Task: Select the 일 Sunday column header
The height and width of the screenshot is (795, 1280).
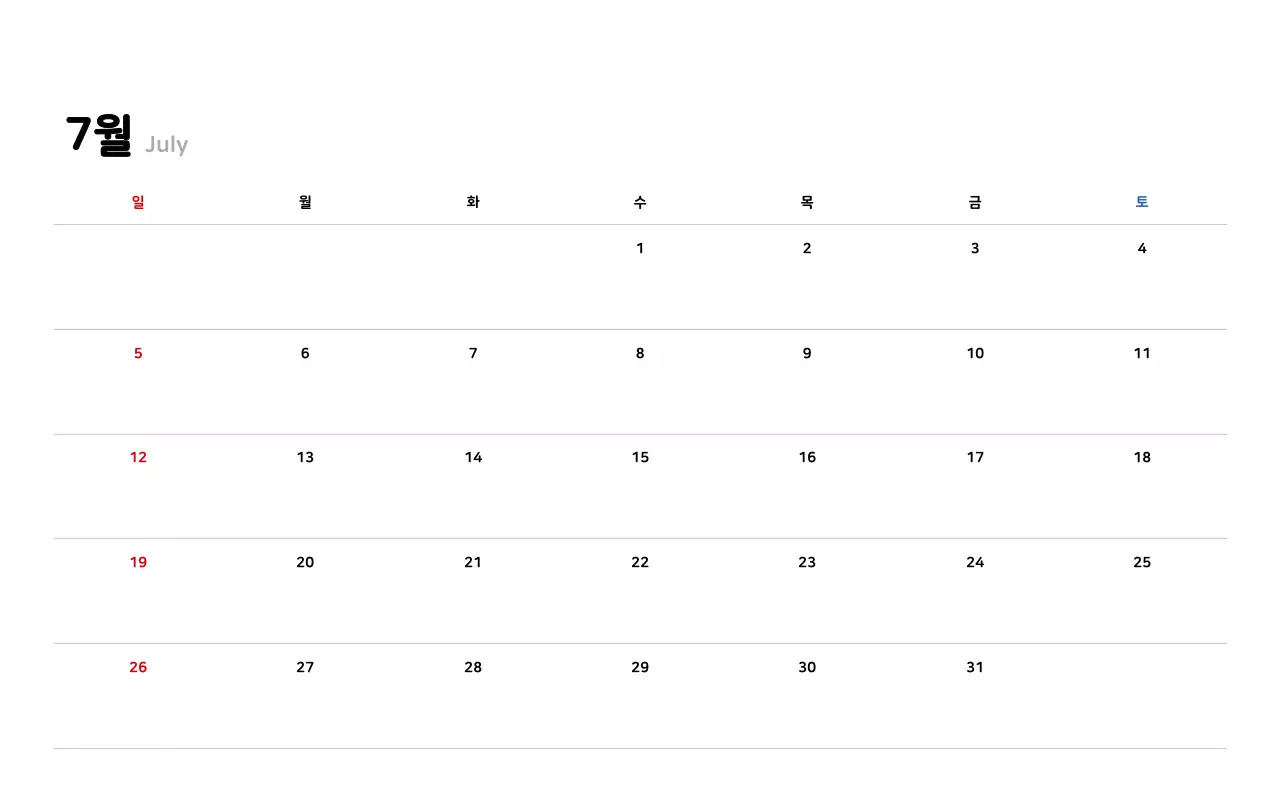Action: 138,202
